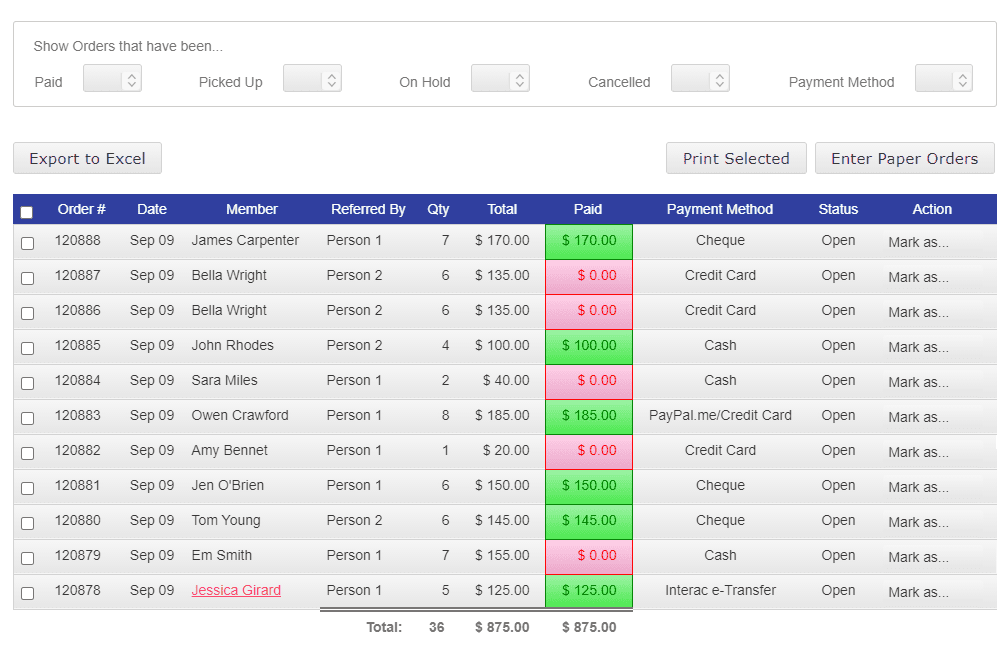Select order 120885 checkbox
The height and width of the screenshot is (662, 1006).
[x=28, y=348]
